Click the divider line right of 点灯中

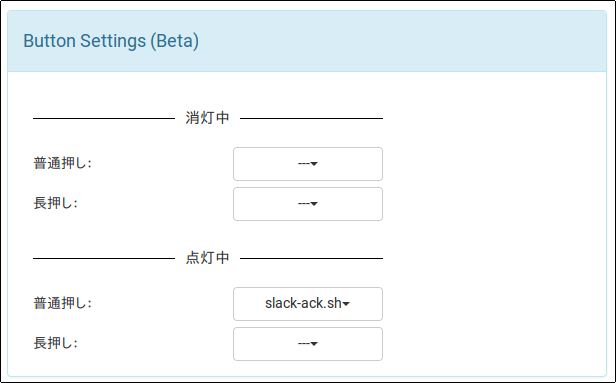click(311, 258)
